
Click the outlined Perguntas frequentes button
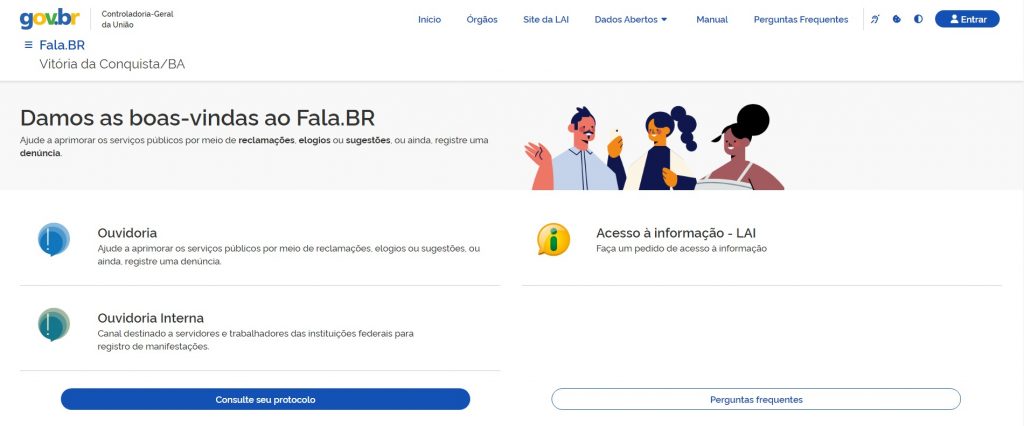[756, 399]
